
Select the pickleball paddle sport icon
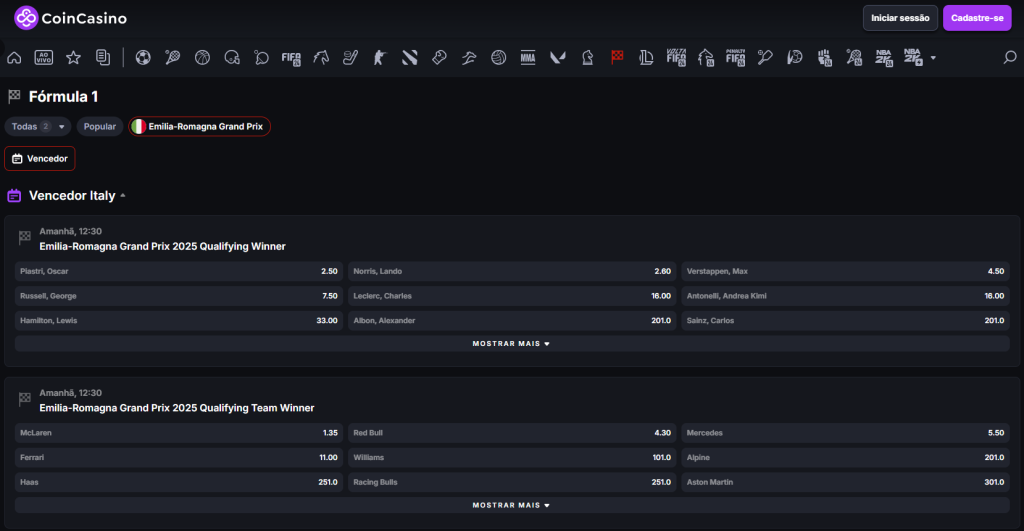pos(765,57)
